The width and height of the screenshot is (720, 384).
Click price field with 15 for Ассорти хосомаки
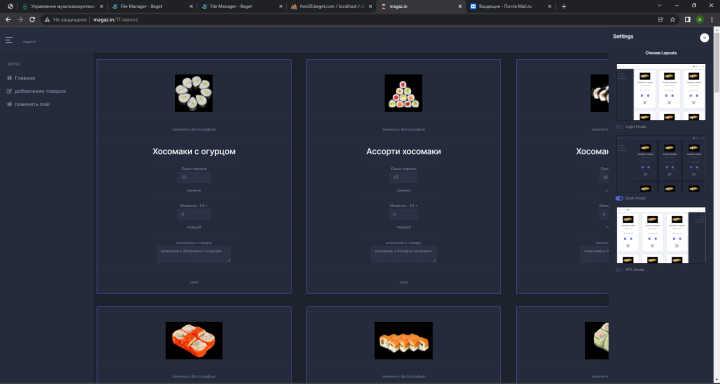coord(404,177)
